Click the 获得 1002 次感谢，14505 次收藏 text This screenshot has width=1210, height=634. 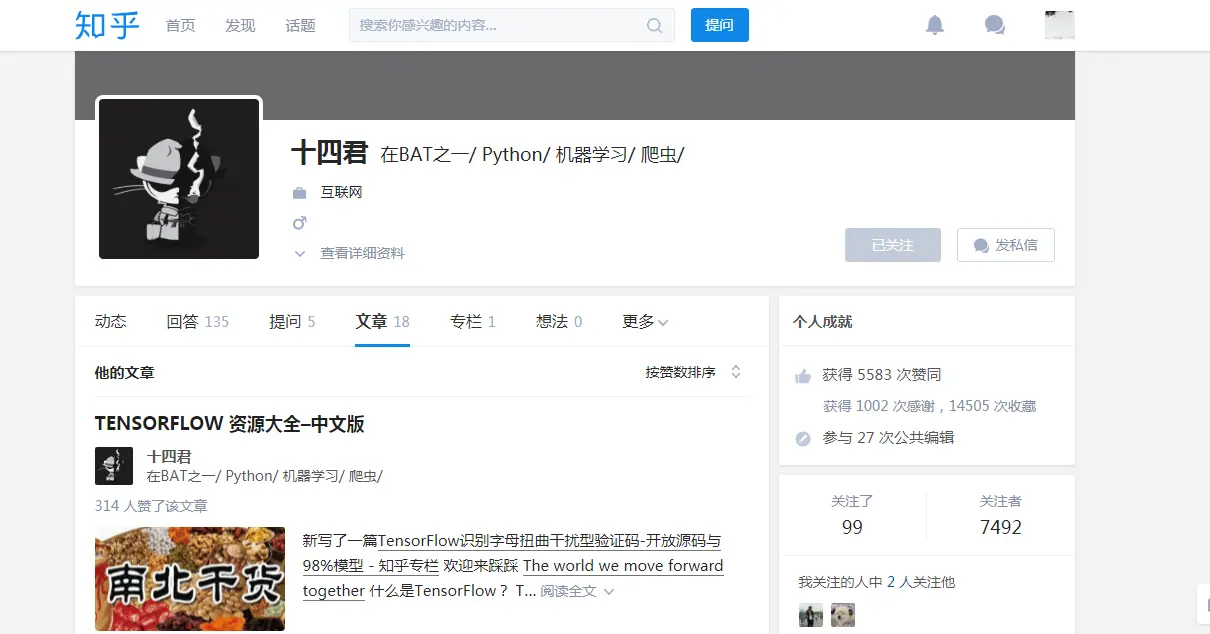click(930, 407)
